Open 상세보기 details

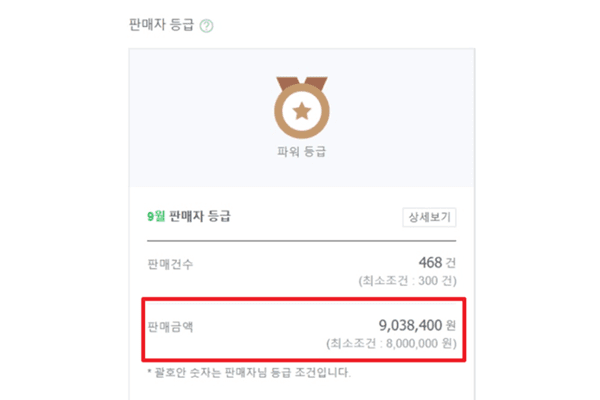tap(429, 217)
